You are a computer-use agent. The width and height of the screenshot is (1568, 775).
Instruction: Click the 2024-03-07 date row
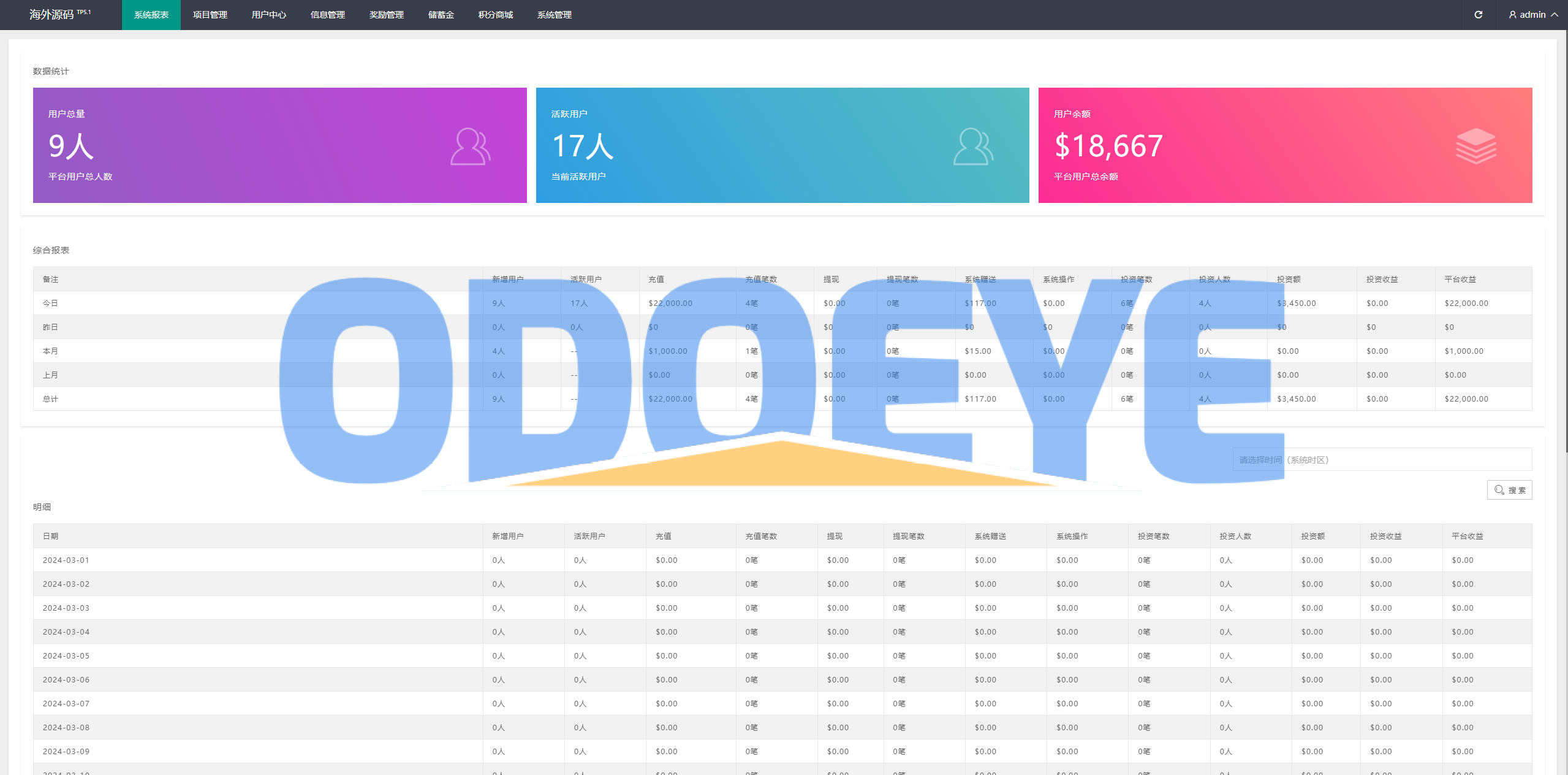[x=782, y=703]
